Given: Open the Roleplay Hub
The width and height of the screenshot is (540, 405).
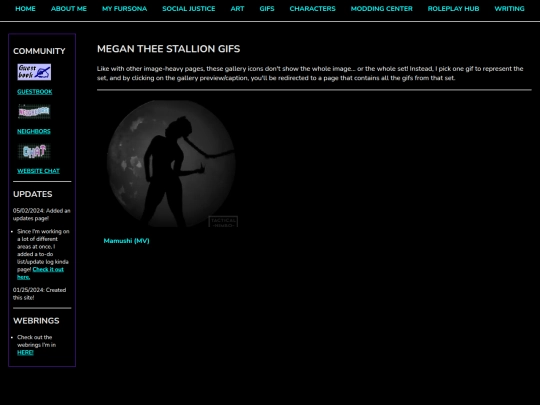Looking at the screenshot, I should [x=453, y=9].
